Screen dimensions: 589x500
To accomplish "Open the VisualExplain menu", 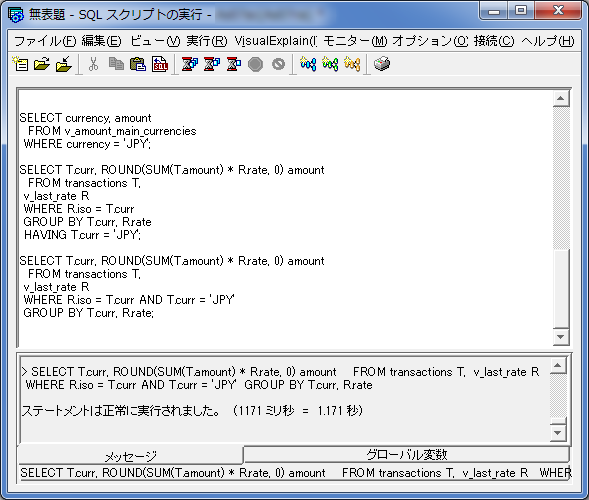I will [x=276, y=41].
